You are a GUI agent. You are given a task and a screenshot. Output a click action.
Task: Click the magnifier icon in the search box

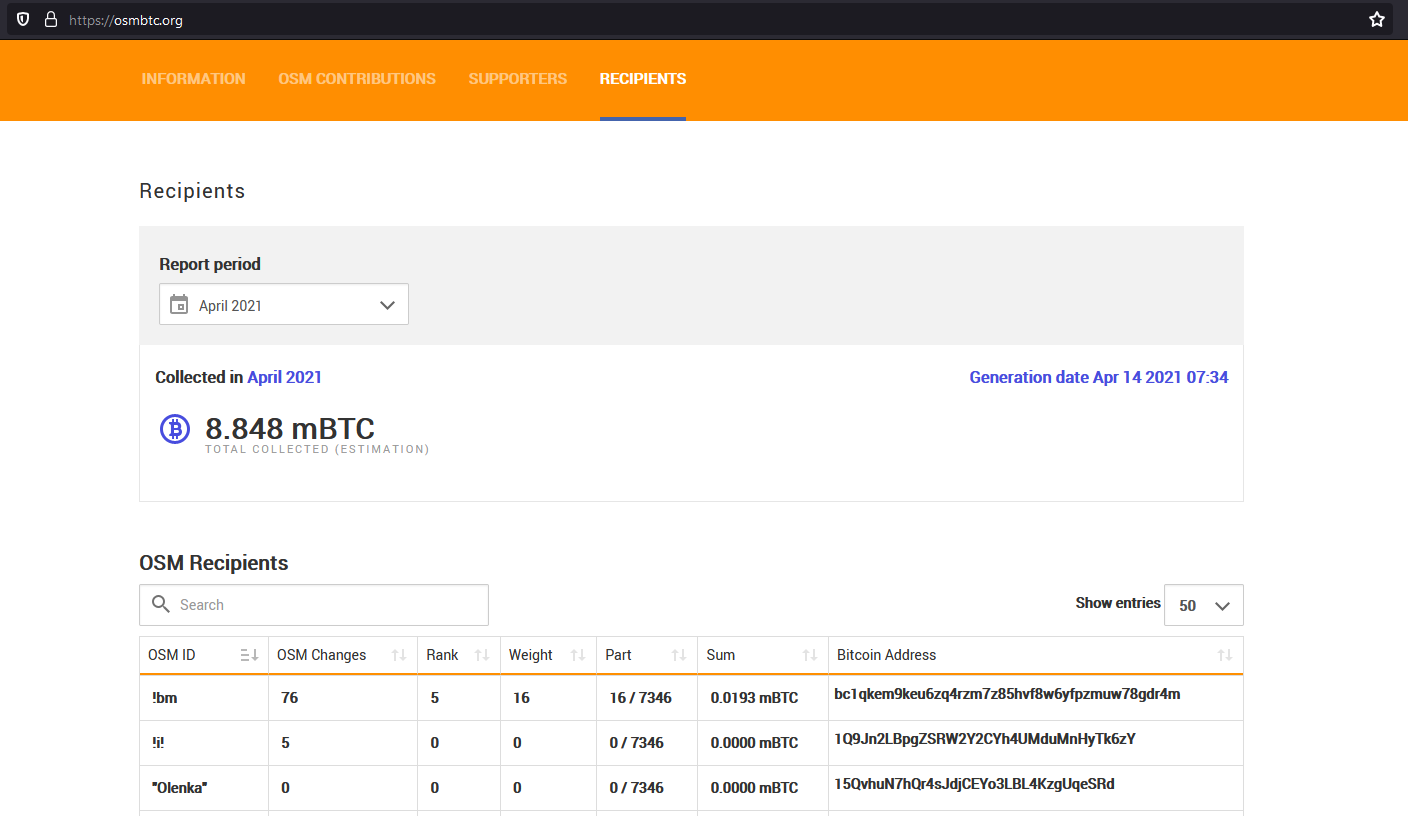click(x=161, y=604)
